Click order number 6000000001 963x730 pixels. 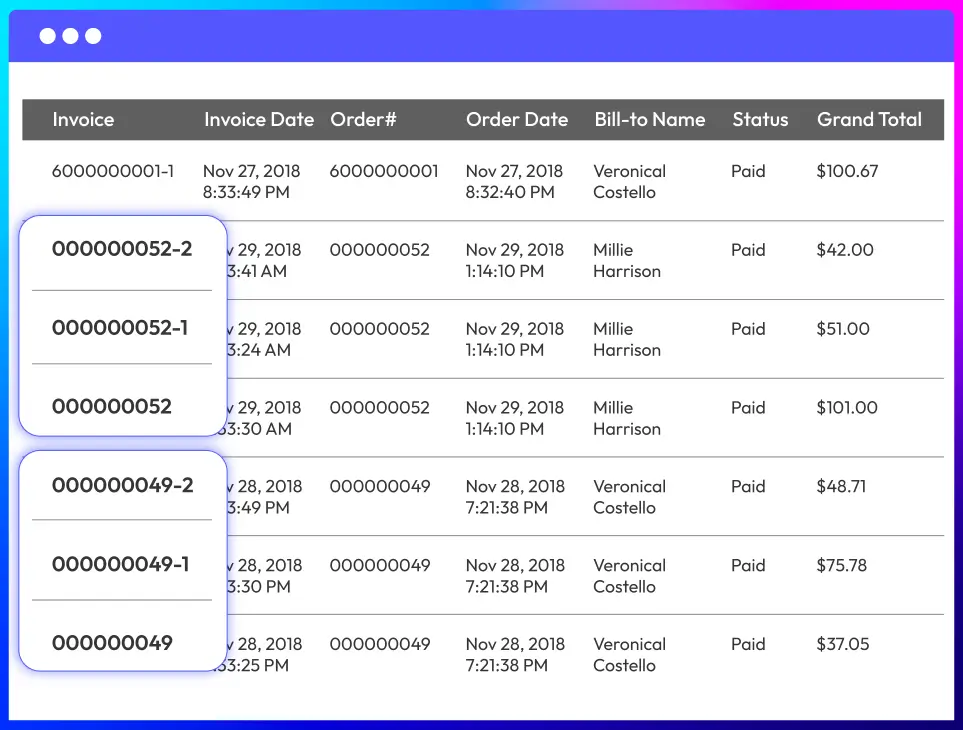pyautogui.click(x=384, y=171)
